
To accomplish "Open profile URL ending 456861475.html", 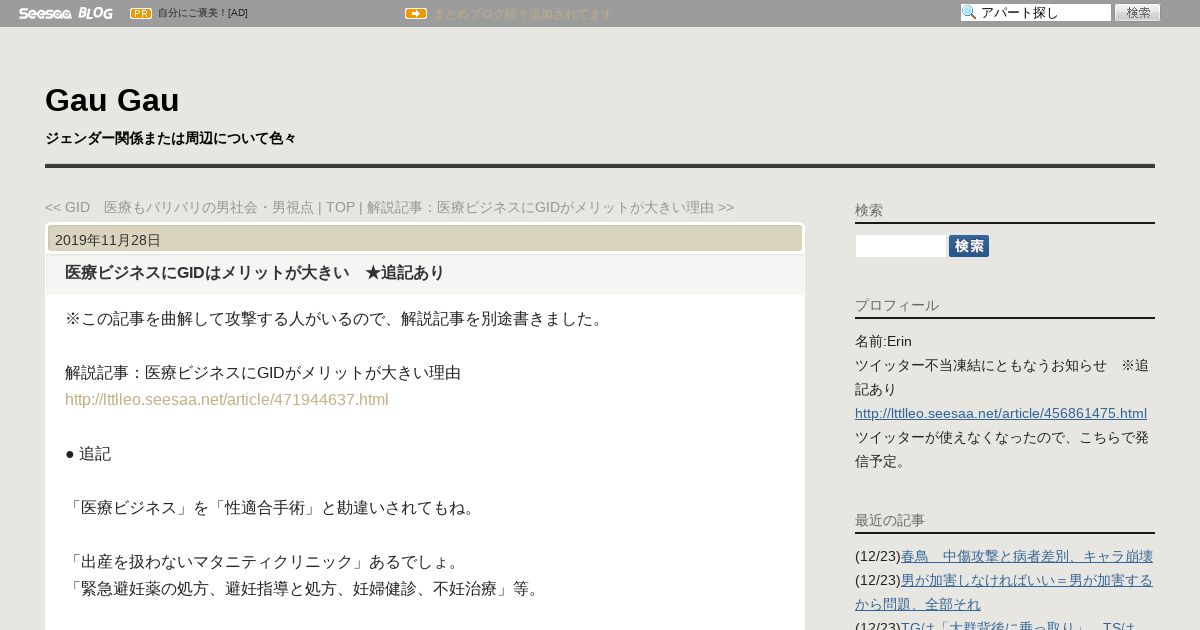I will pos(1001,413).
